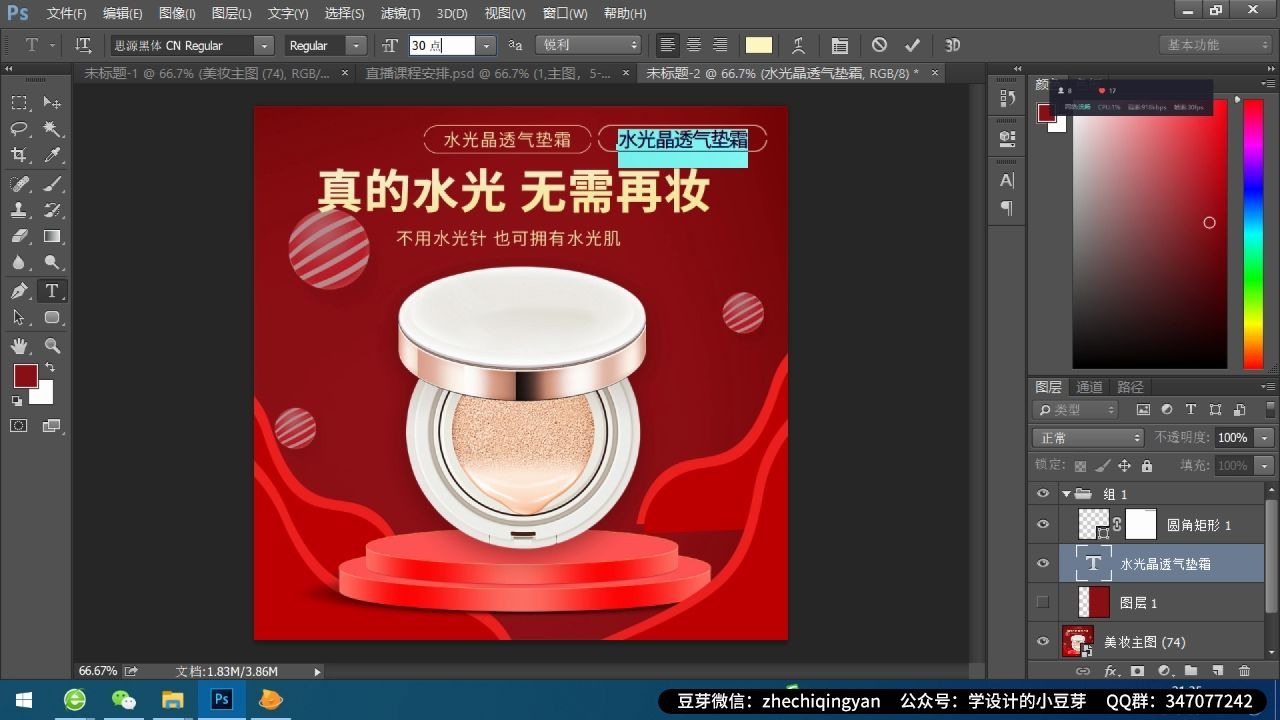Right align the text
Screen dimensions: 1280x720
point(719,45)
